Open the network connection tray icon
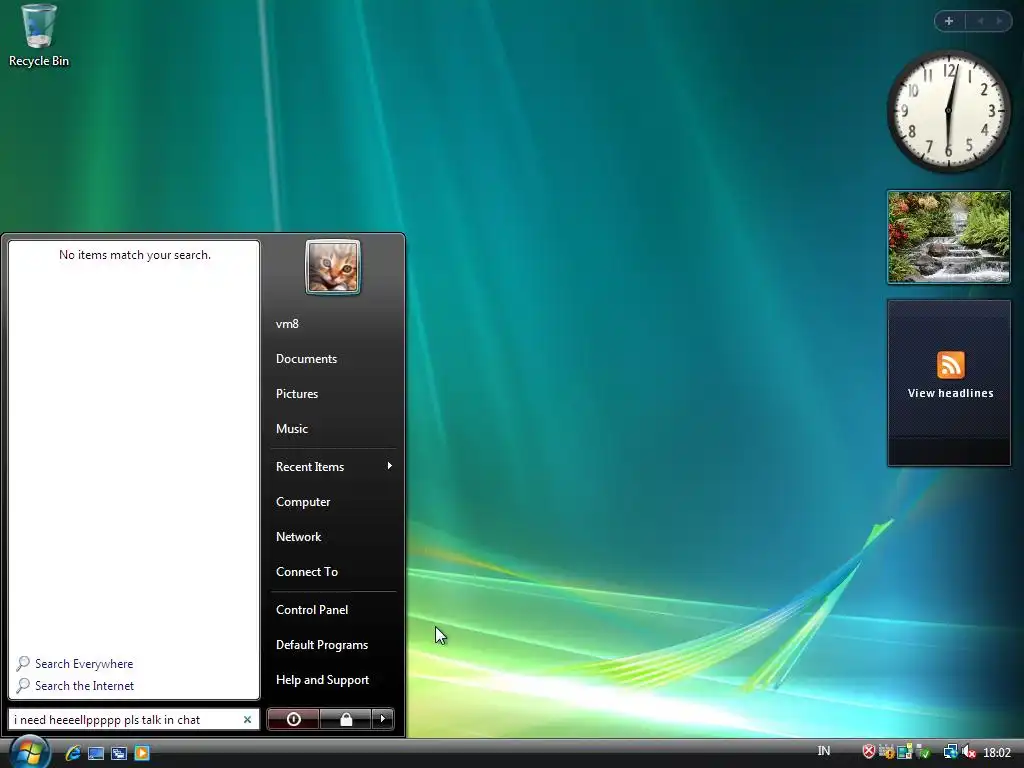Image resolution: width=1024 pixels, height=768 pixels. pos(951,752)
